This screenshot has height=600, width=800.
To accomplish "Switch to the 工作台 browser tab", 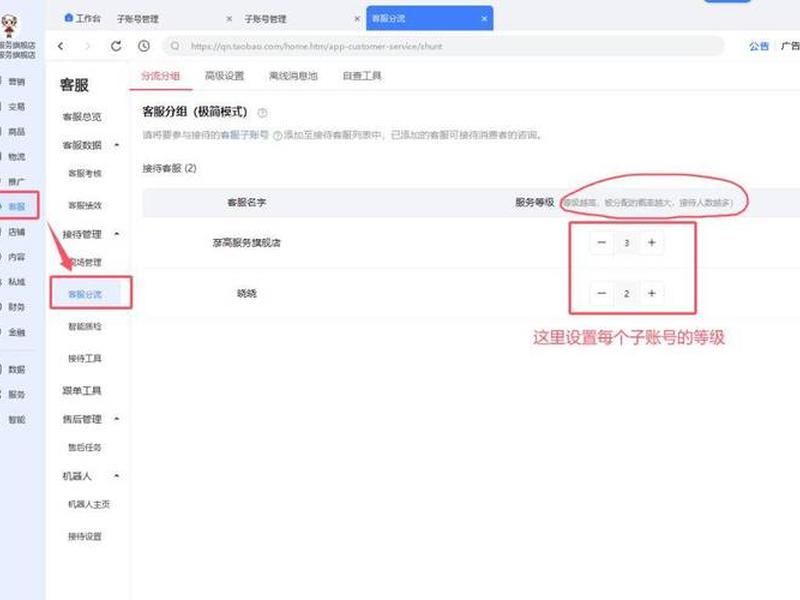I will 83,18.
